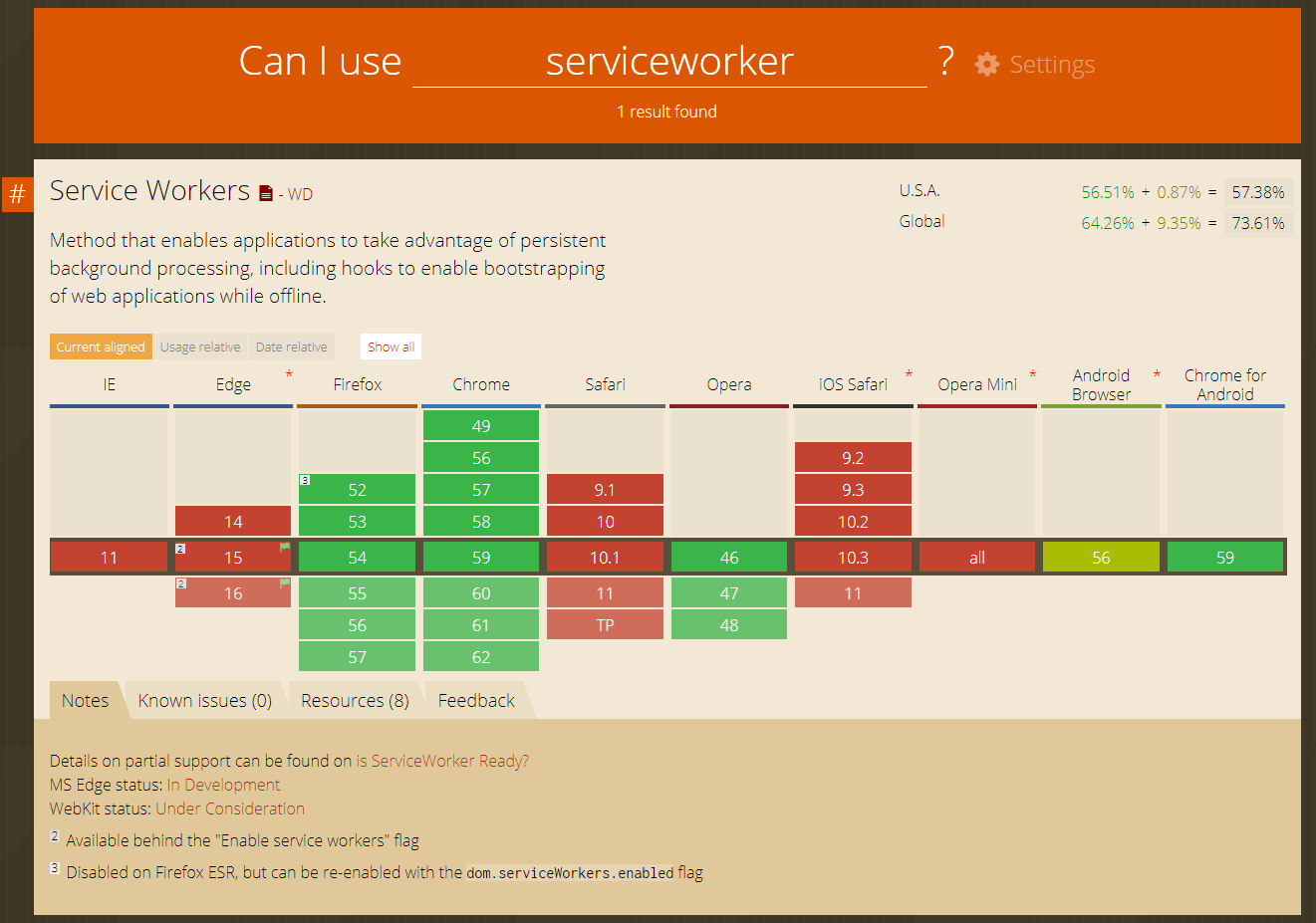Click the Safari column header
1316x923 pixels.
coord(605,384)
